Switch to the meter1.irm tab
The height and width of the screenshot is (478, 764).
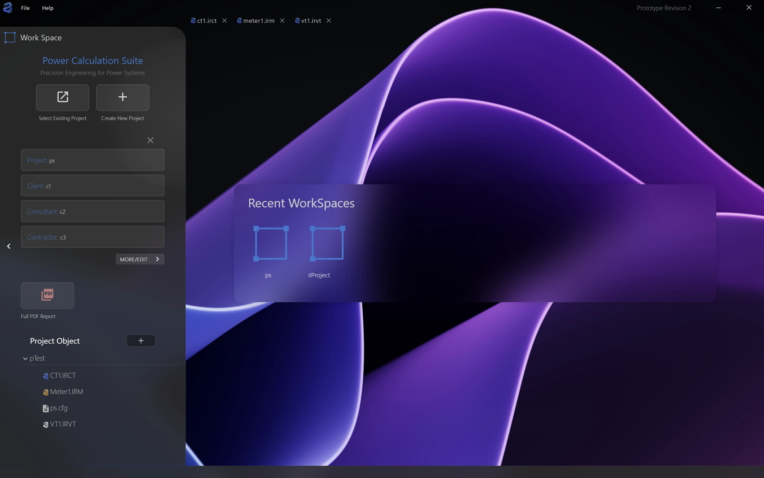coord(255,20)
